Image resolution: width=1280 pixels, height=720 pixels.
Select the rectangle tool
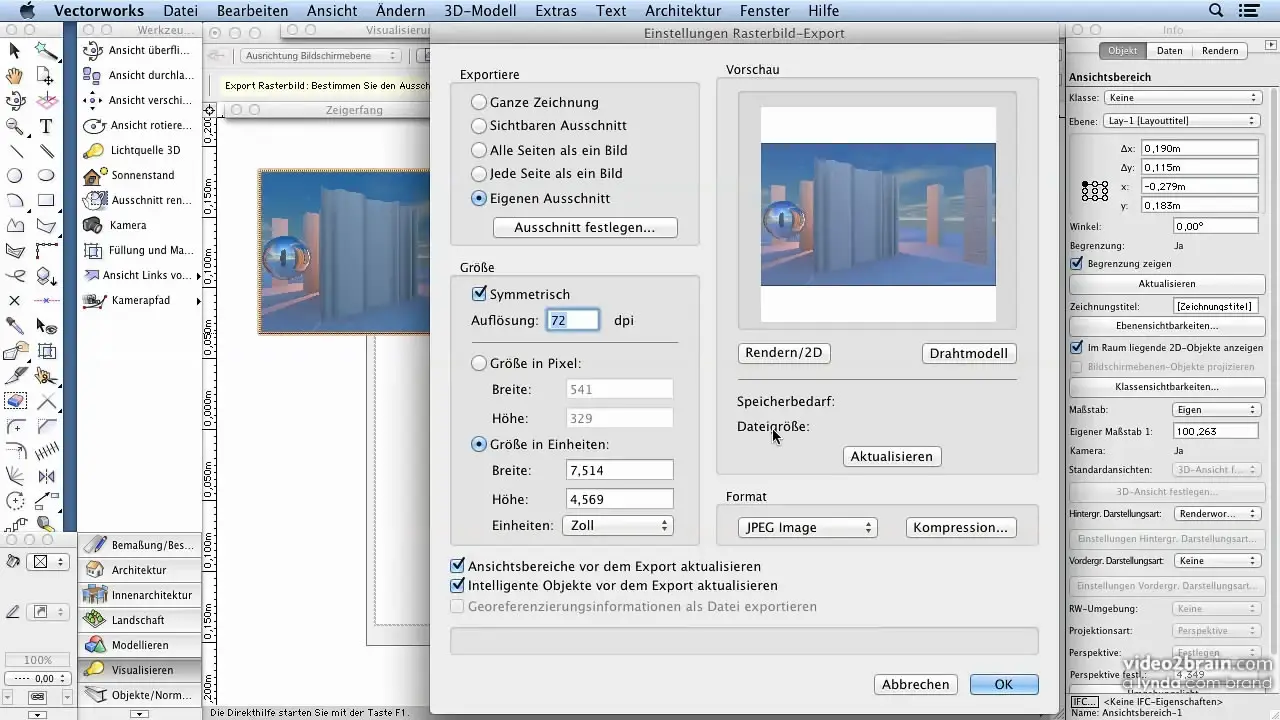46,201
